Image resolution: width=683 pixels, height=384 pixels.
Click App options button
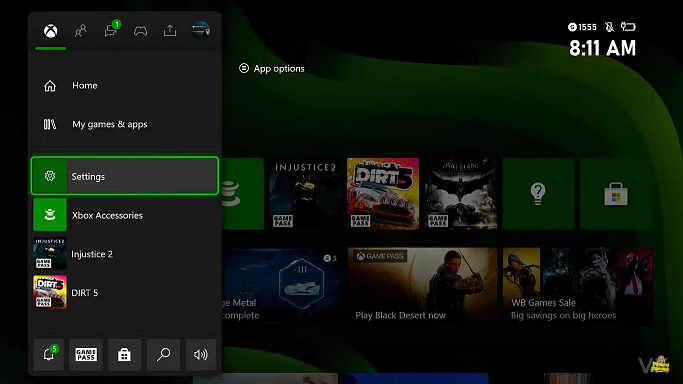pos(272,68)
